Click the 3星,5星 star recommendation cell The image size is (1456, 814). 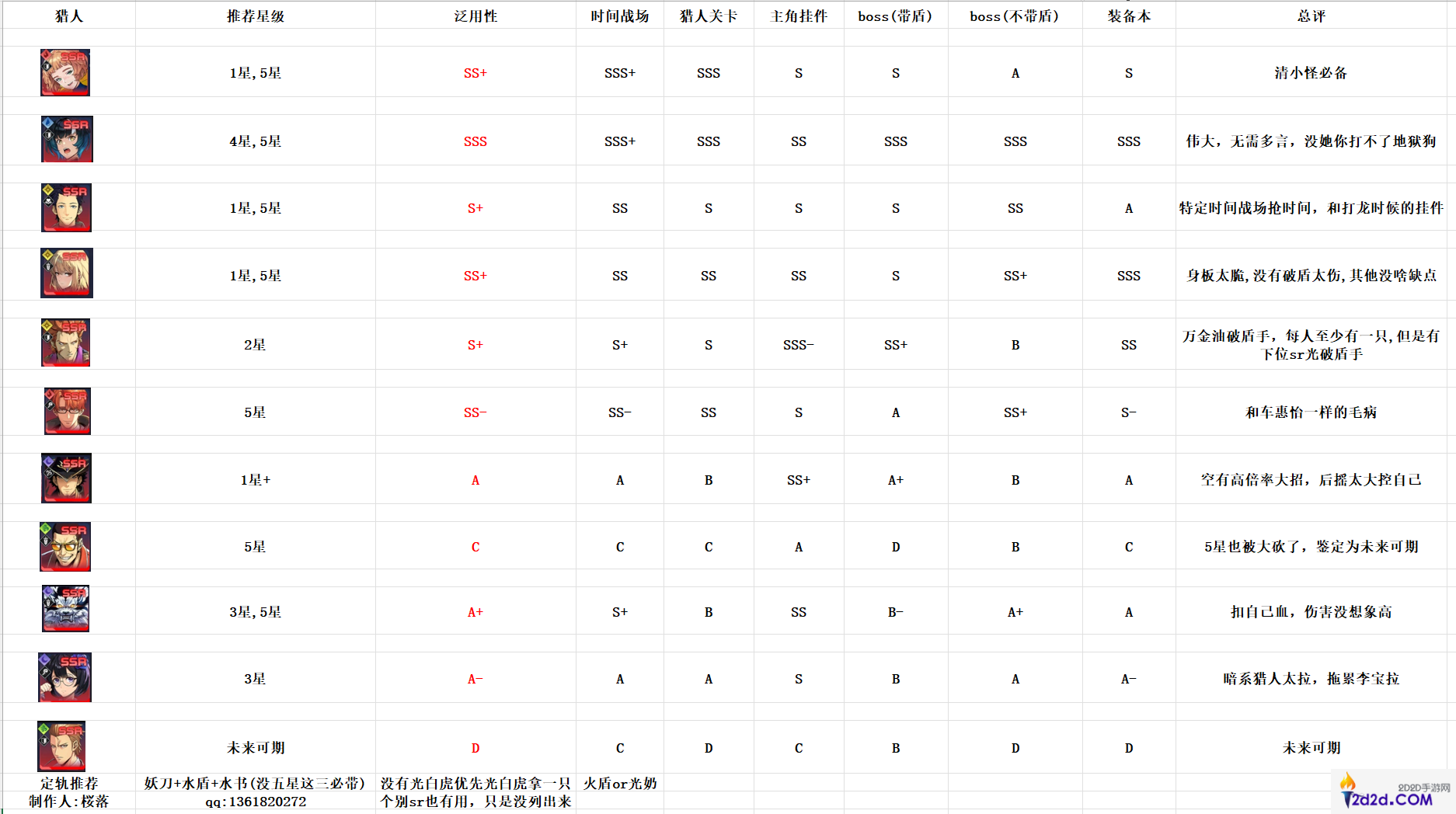[x=256, y=611]
